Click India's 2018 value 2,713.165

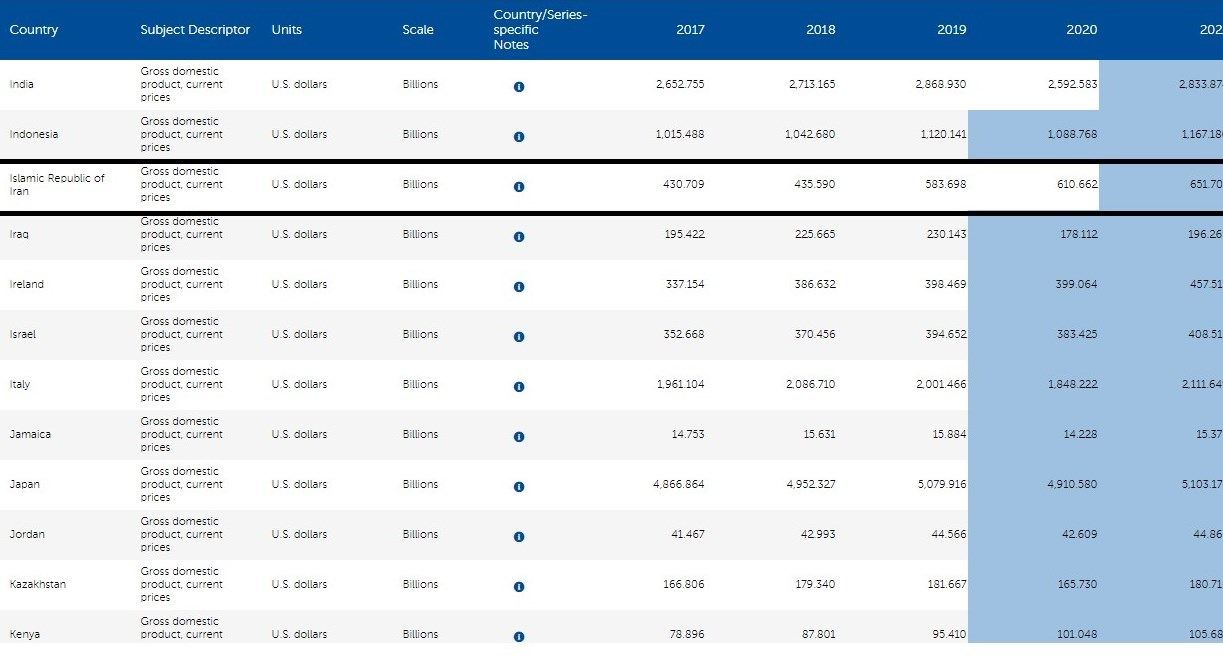coord(811,84)
